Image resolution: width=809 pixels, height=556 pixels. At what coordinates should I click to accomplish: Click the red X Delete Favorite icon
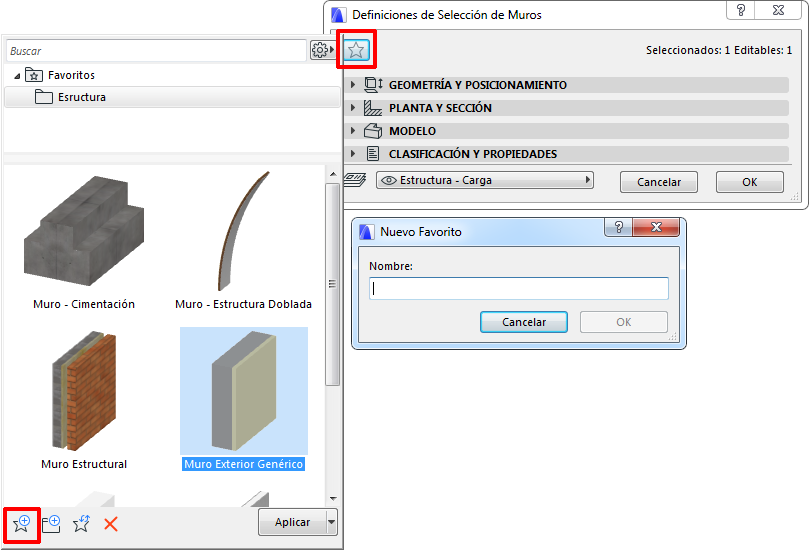pos(110,524)
